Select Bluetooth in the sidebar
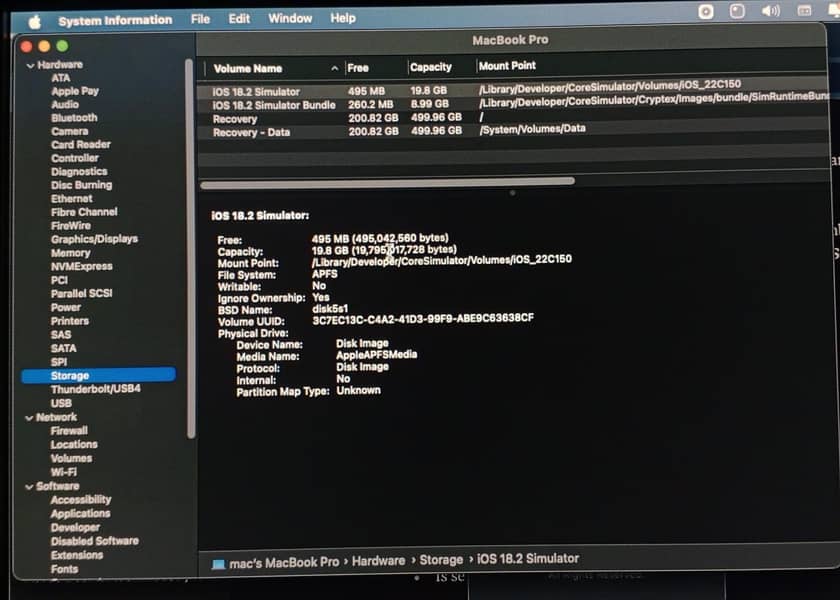Image resolution: width=840 pixels, height=600 pixels. coord(74,118)
